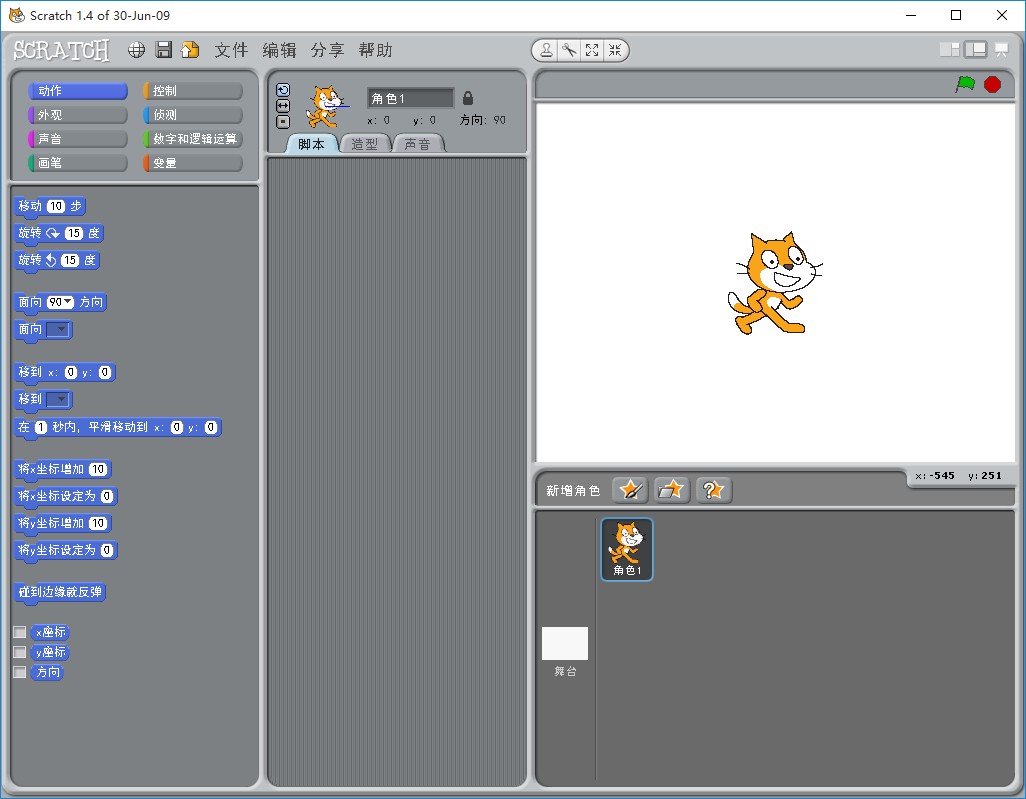Screen dimensions: 1026x799
Task: Select the stamp duplicate tool
Action: pos(546,50)
